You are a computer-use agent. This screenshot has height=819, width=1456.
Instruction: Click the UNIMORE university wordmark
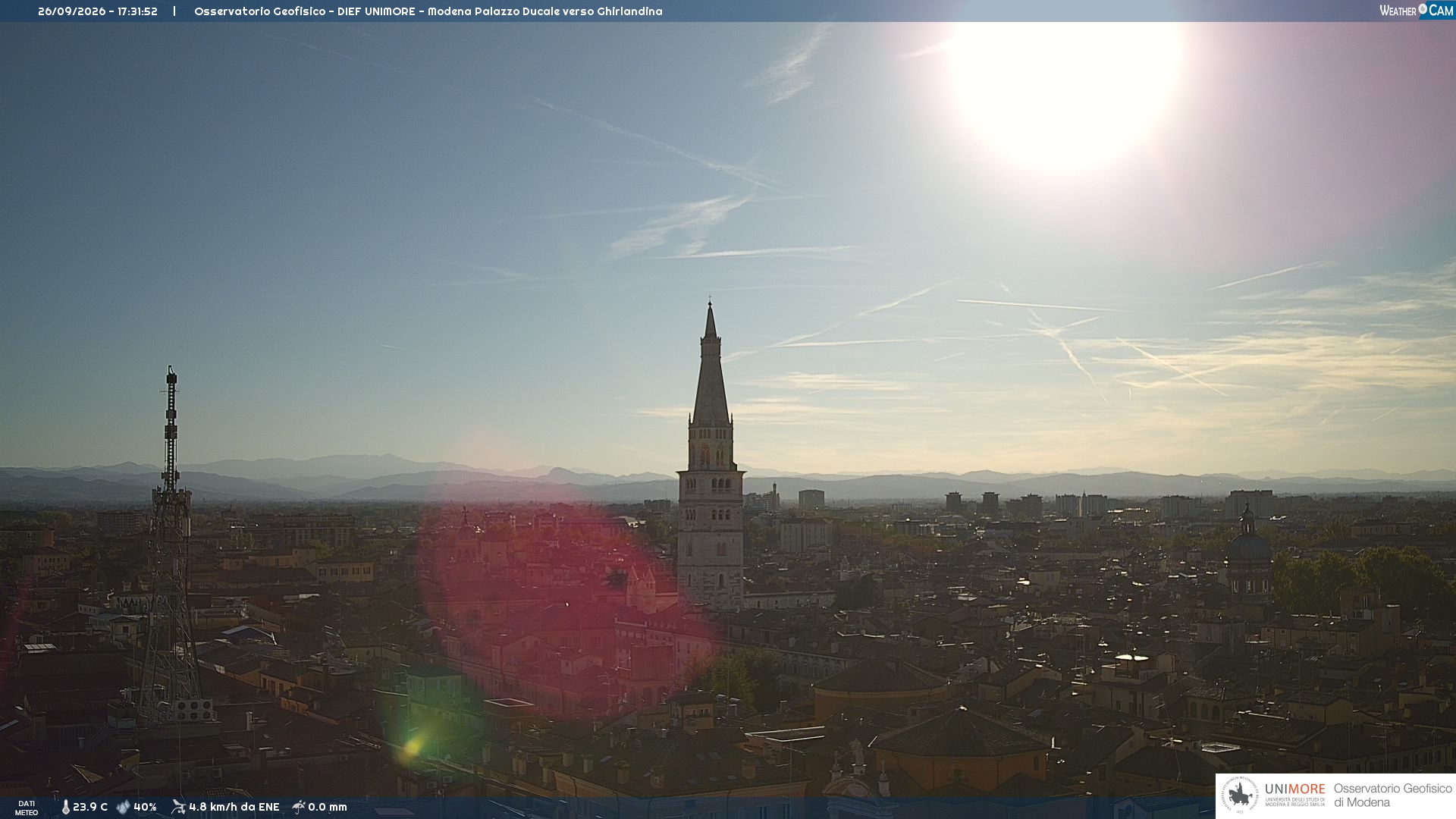pyautogui.click(x=1295, y=789)
